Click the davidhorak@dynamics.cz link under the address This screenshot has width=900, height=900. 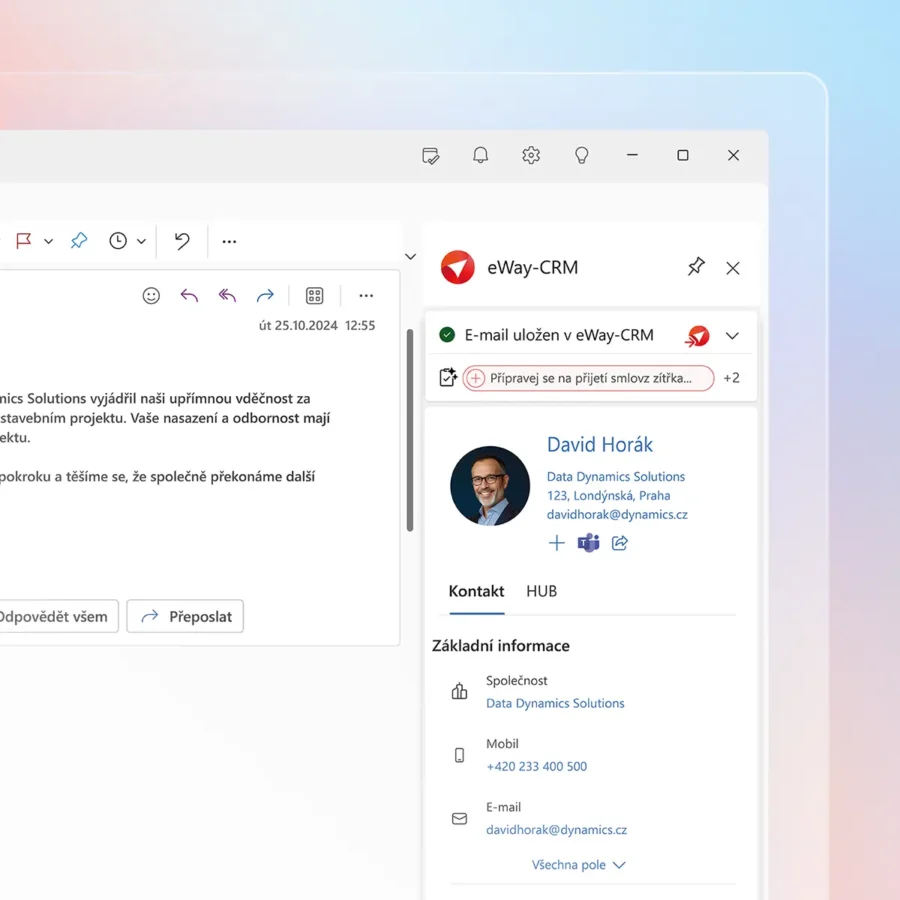click(x=617, y=514)
